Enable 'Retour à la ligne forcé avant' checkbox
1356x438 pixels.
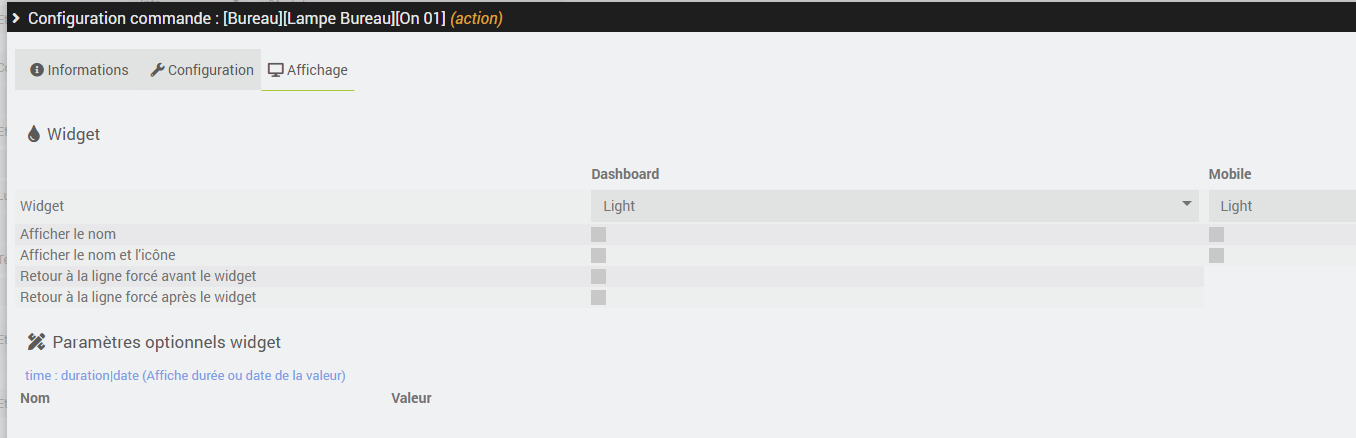pos(598,276)
